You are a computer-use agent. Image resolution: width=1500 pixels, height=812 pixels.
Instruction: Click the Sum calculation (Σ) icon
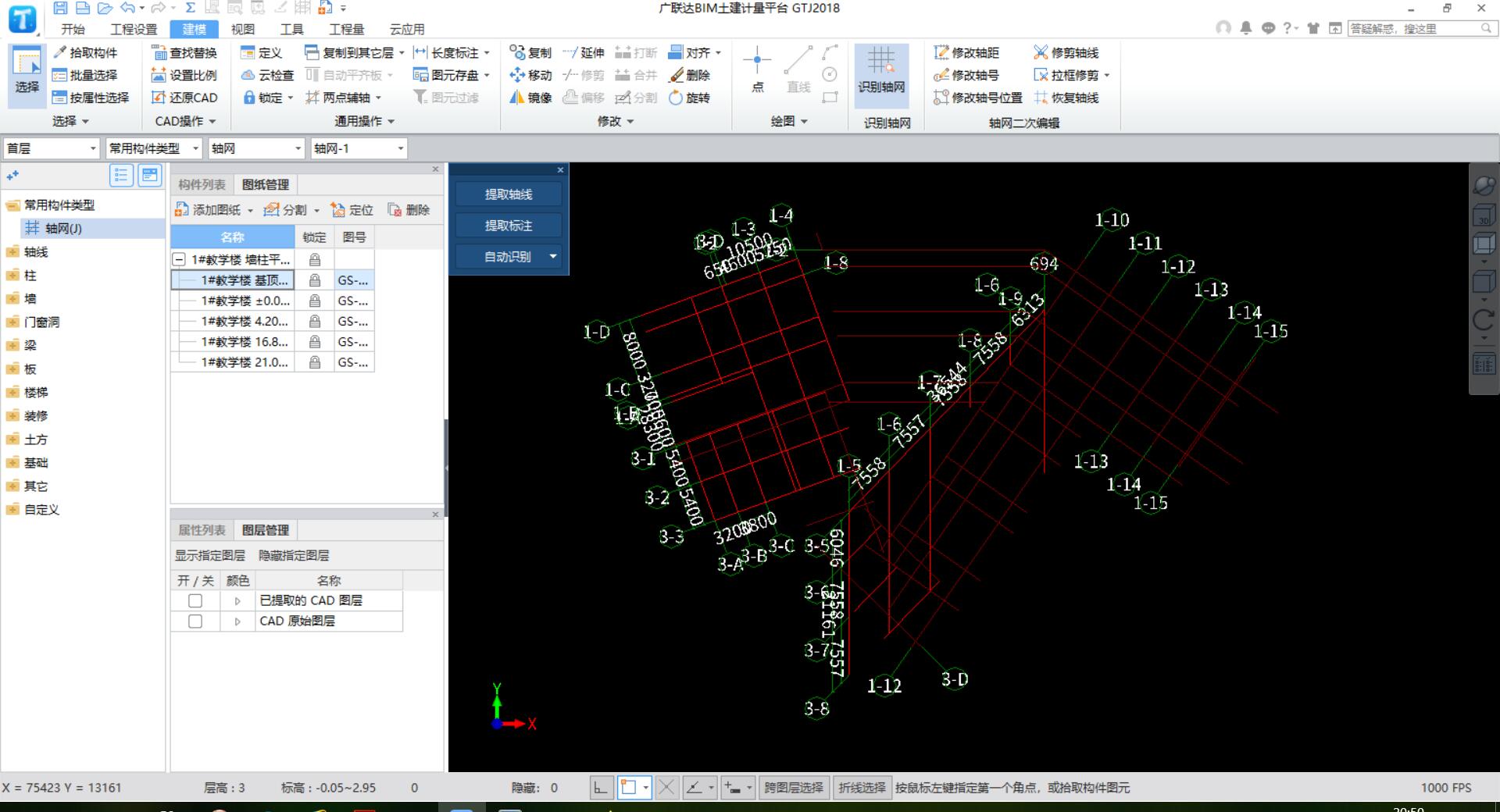pyautogui.click(x=191, y=9)
